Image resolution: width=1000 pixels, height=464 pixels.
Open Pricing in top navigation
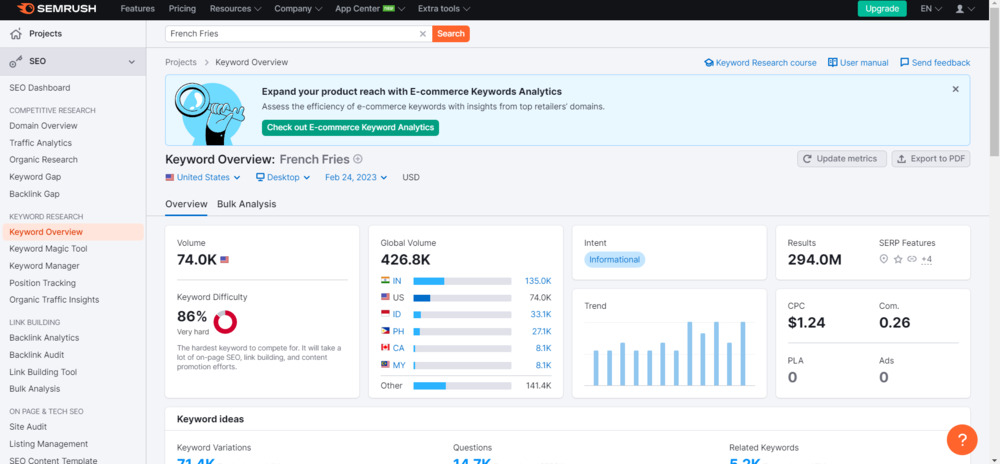[182, 9]
